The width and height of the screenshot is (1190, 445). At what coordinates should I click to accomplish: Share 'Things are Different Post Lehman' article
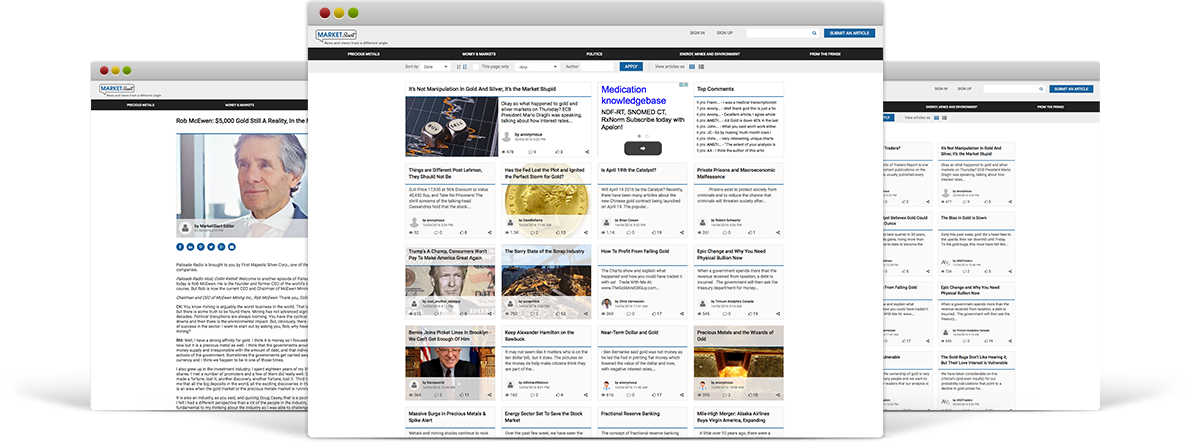(489, 232)
